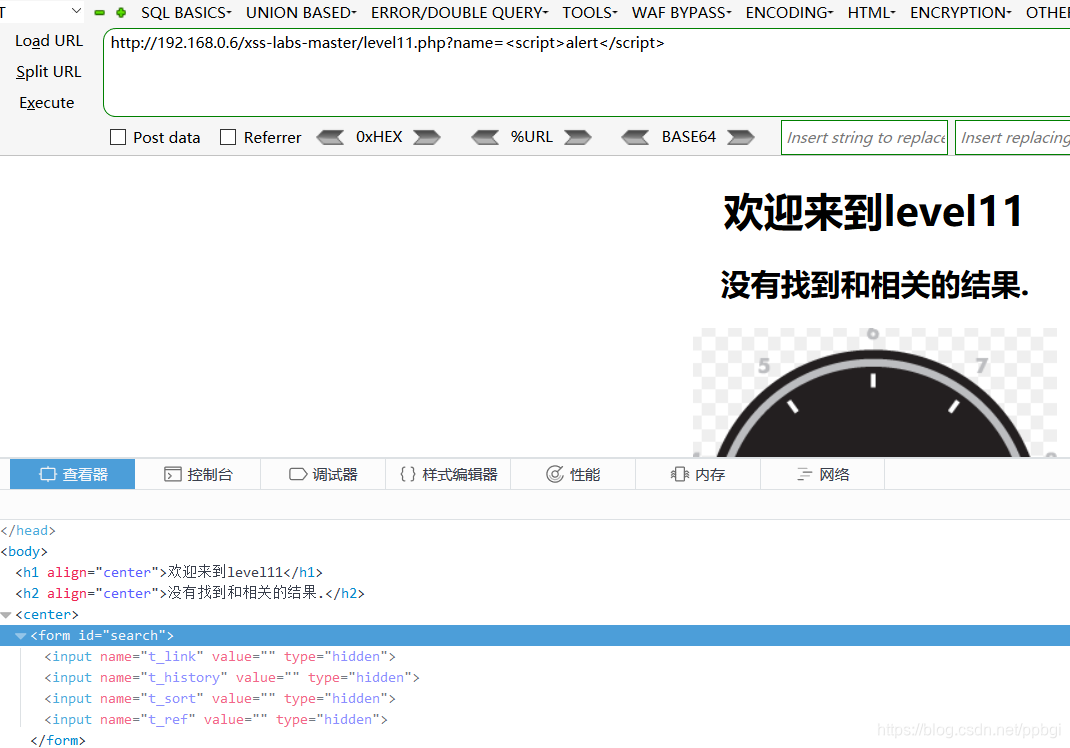Switch to the 控制台 console tab

198,474
